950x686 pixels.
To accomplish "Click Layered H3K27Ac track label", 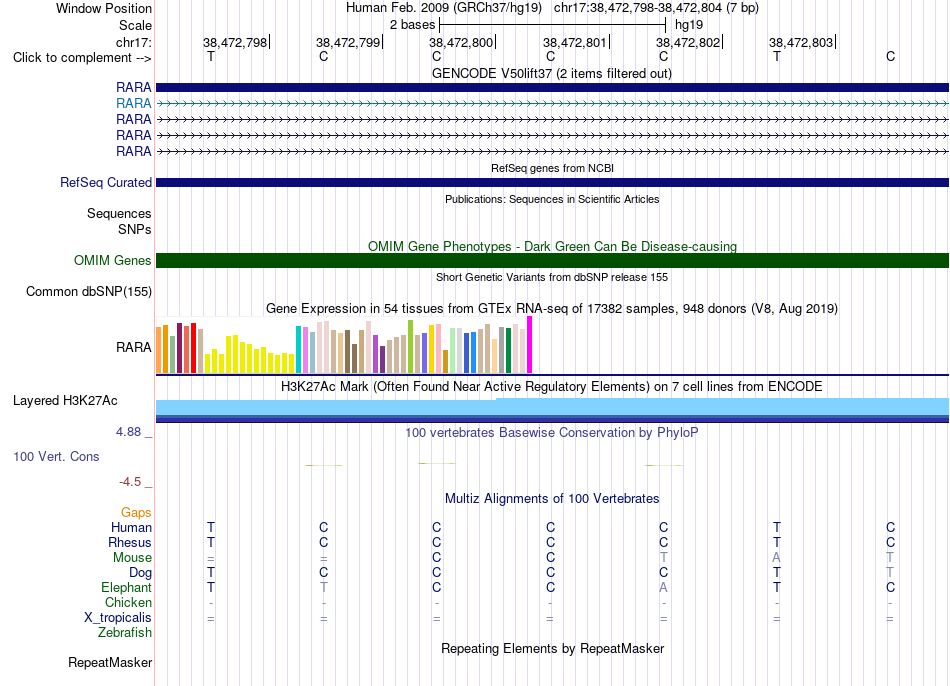I will click(65, 401).
